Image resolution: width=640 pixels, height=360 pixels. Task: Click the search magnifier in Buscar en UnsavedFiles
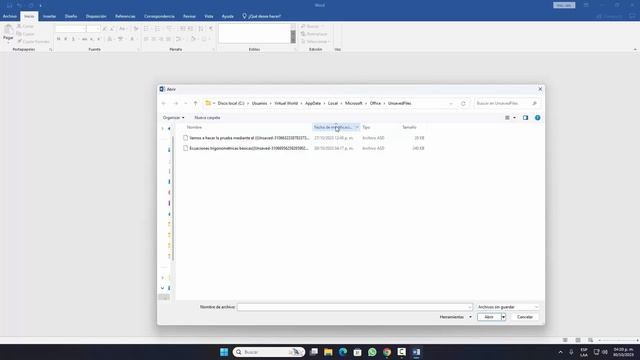(x=534, y=104)
